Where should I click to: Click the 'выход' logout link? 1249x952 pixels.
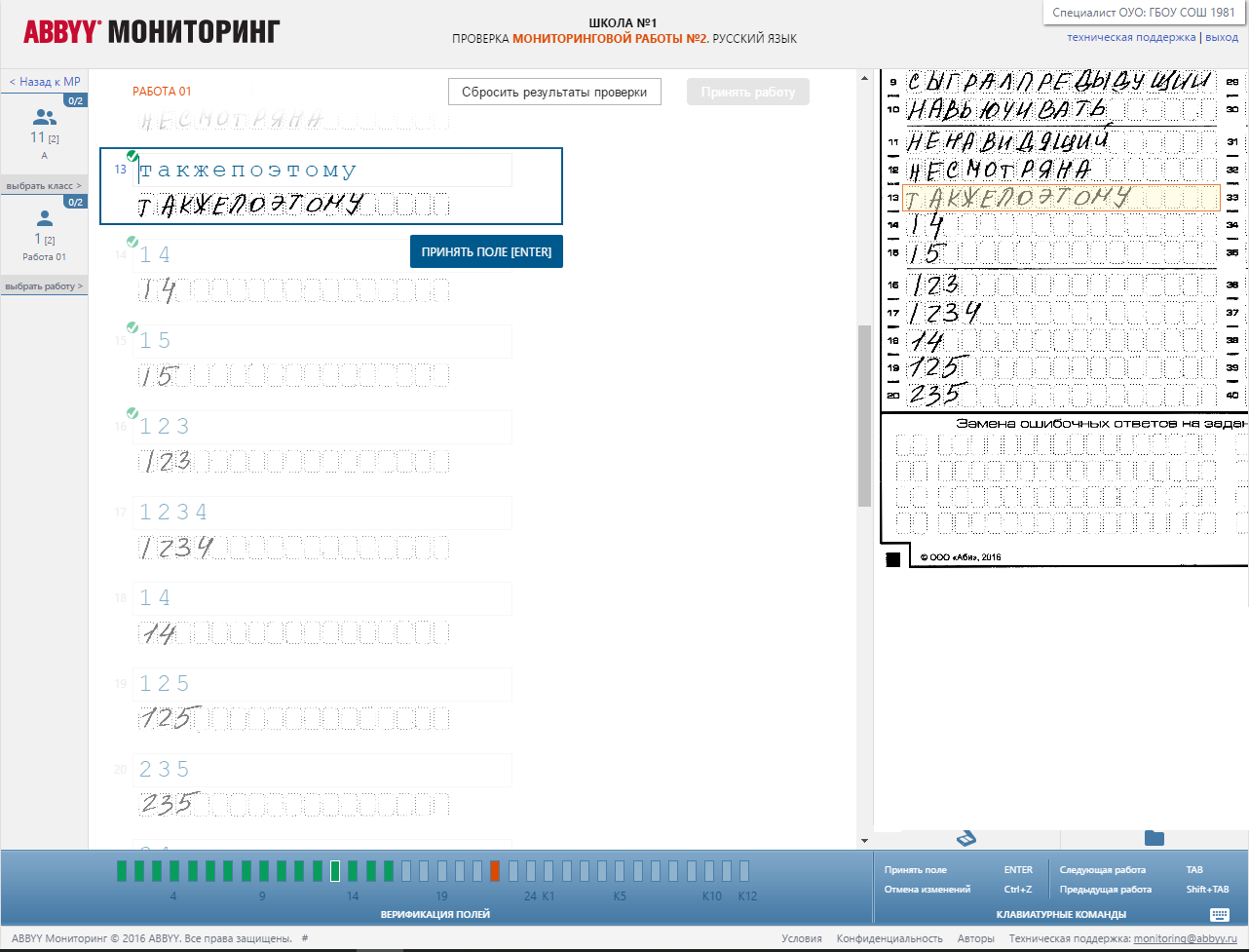tap(1222, 37)
